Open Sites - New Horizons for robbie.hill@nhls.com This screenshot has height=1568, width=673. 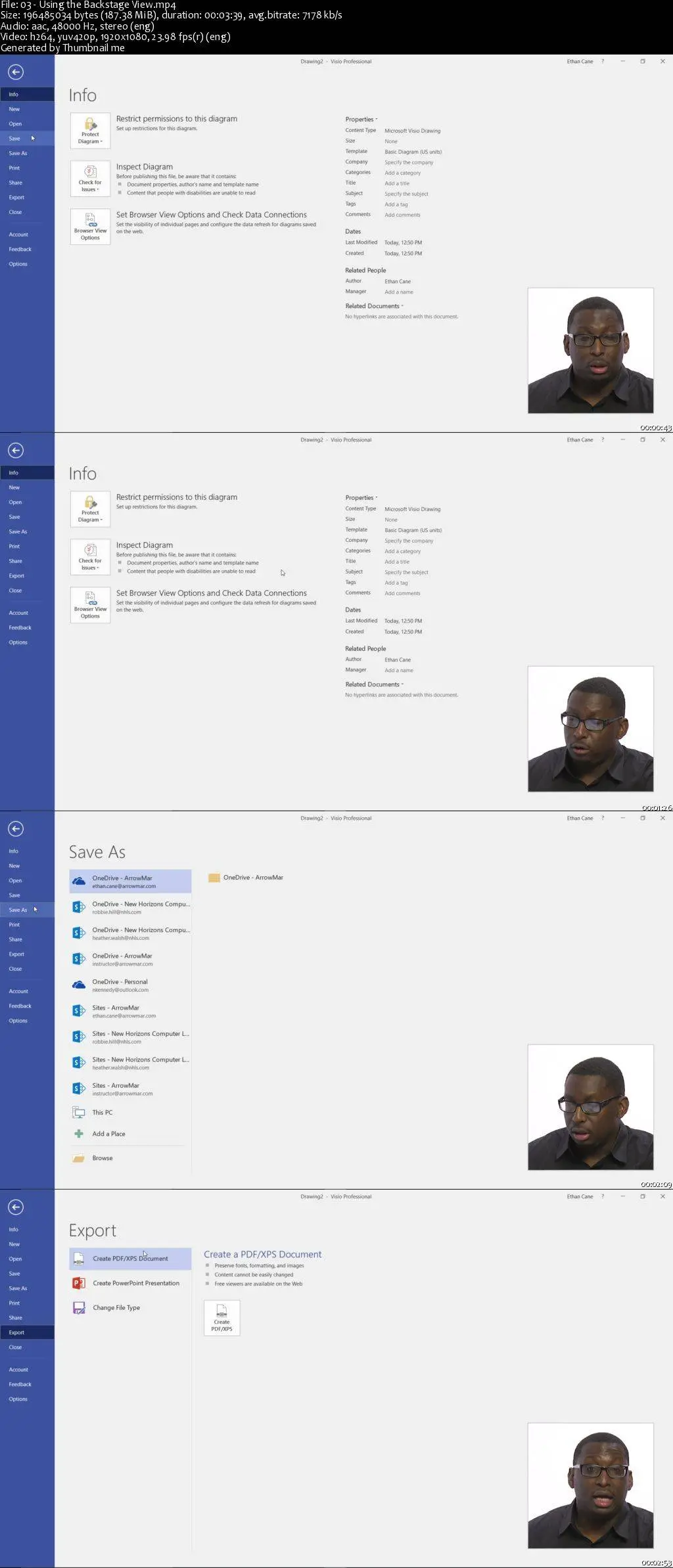coord(130,1037)
